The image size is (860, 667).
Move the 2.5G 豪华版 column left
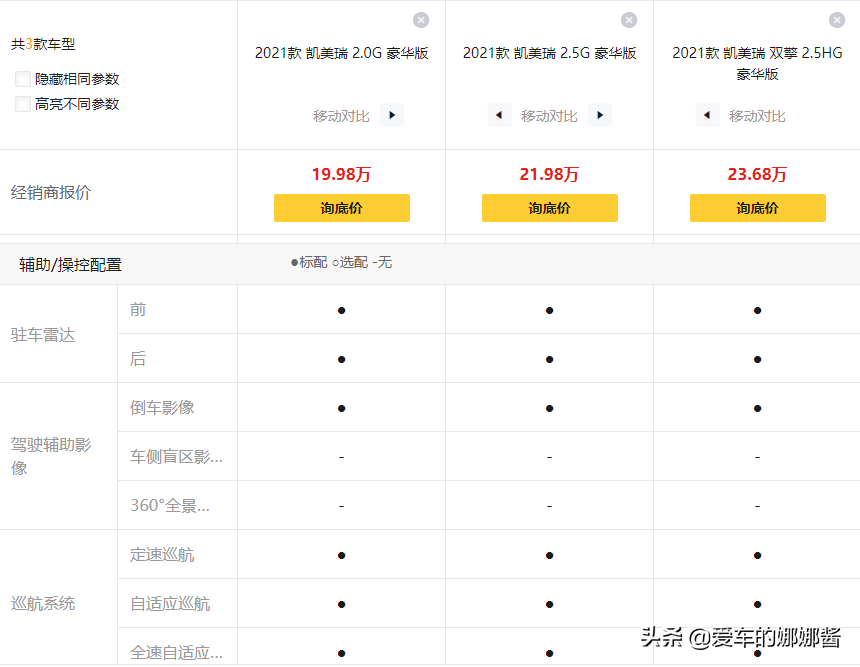click(499, 115)
